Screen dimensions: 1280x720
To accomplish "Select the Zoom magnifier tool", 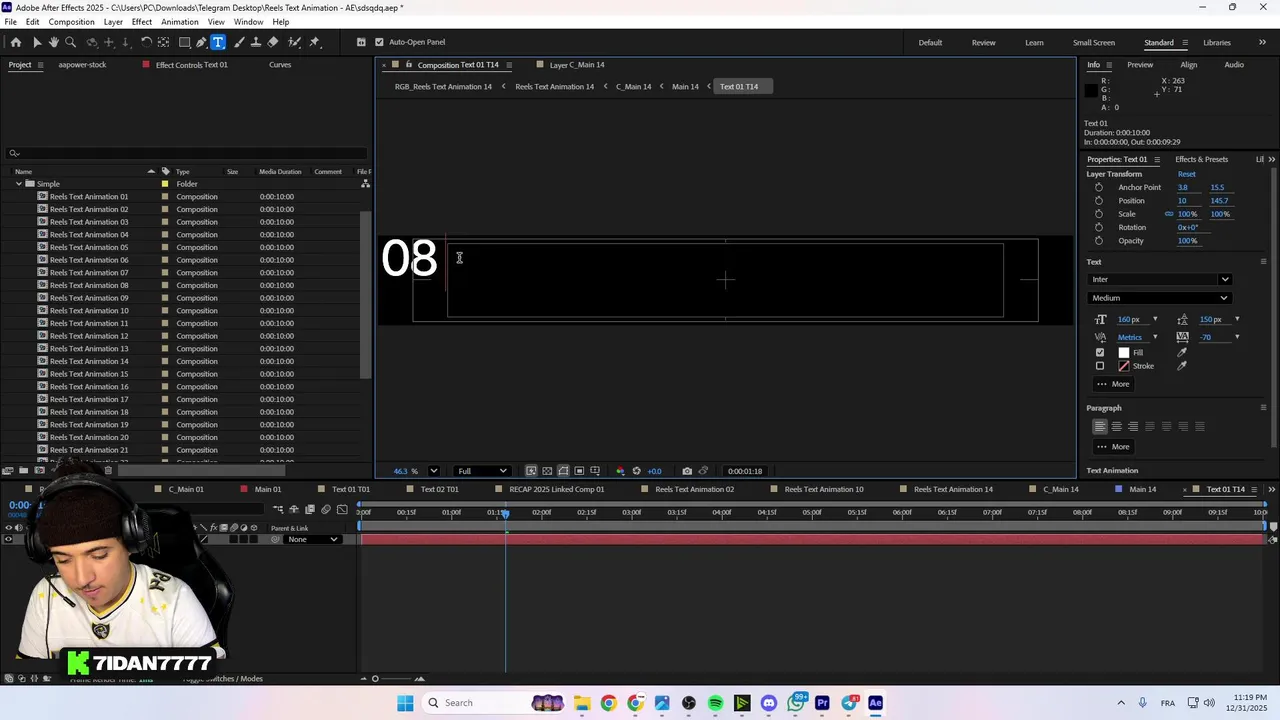I will coord(71,42).
